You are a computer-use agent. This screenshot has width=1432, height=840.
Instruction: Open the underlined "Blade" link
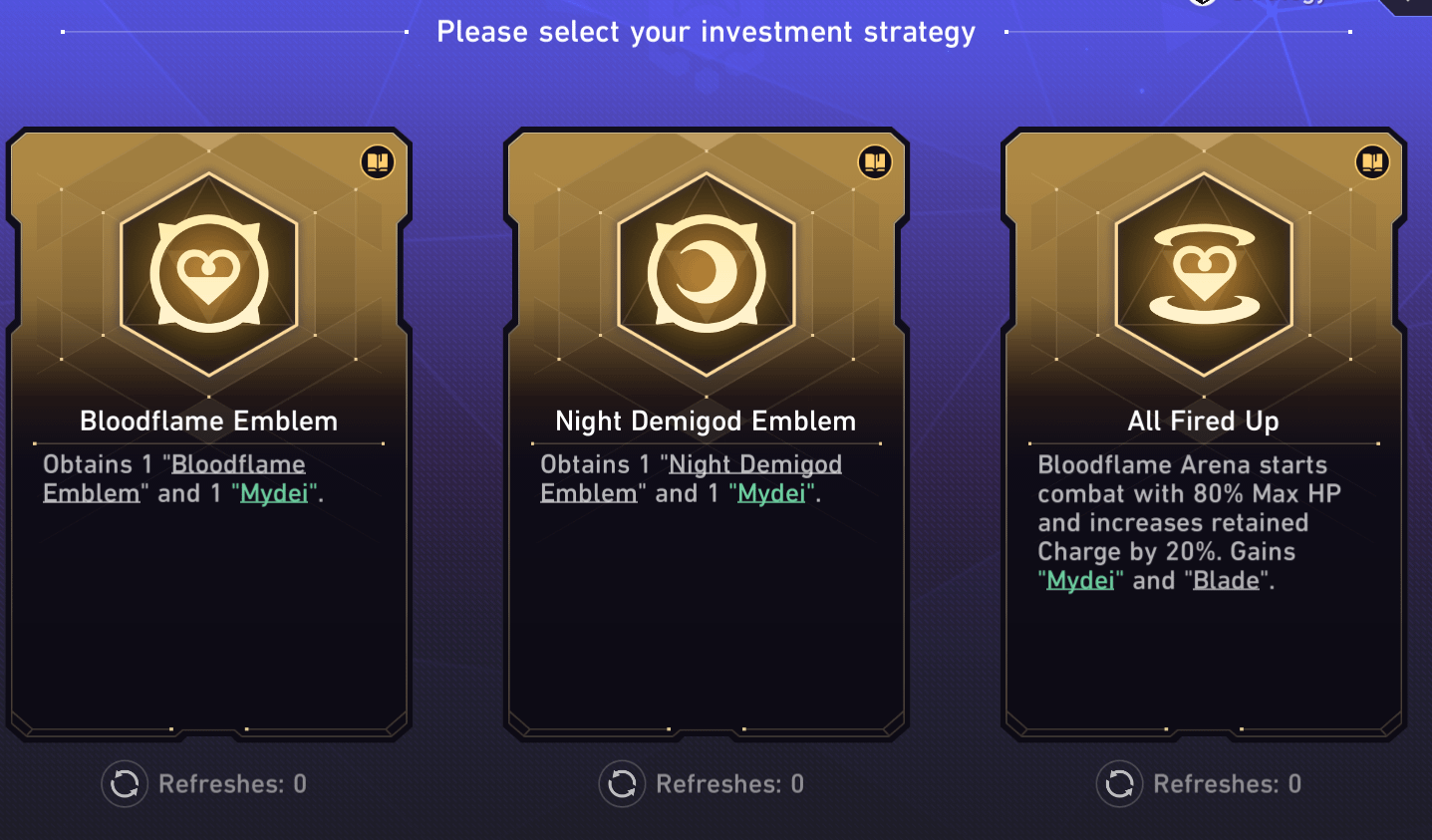point(1226,581)
